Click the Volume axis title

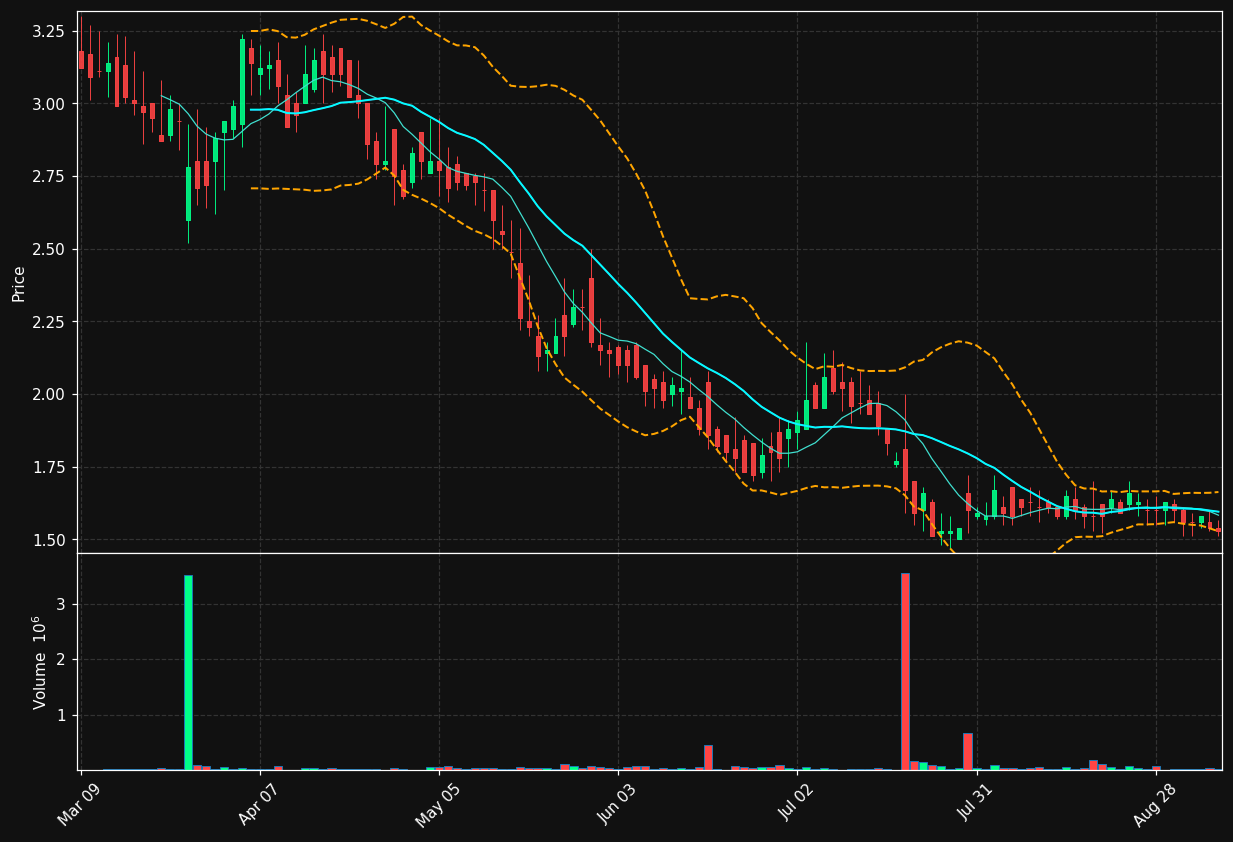[40, 662]
